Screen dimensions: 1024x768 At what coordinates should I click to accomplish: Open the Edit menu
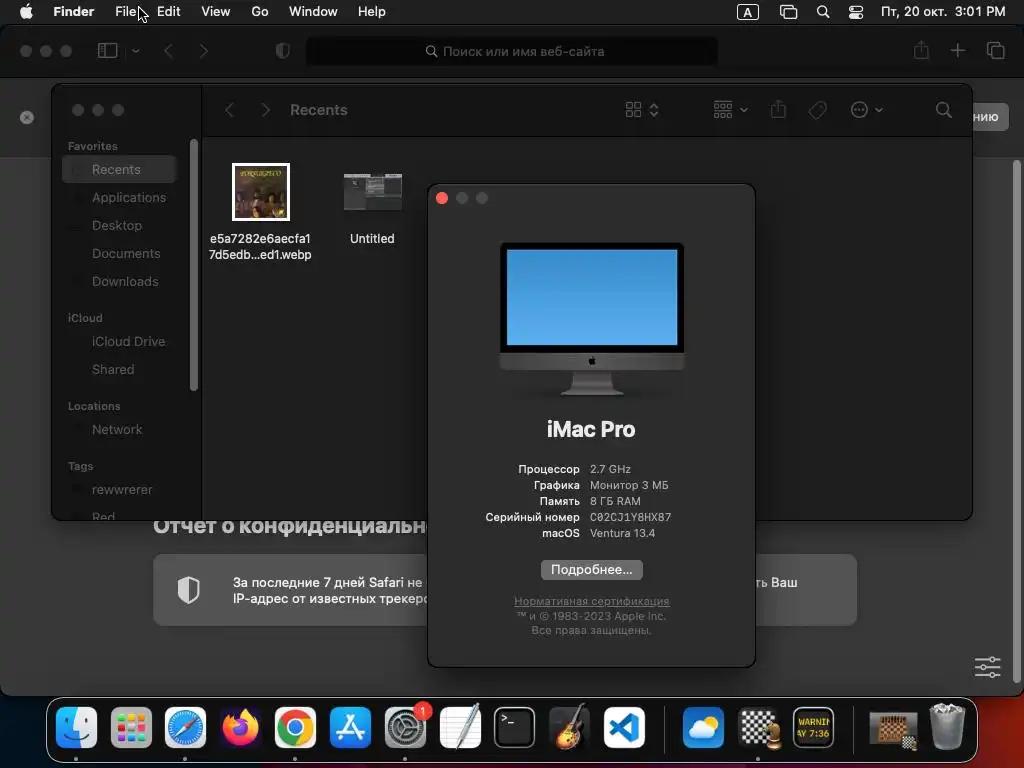tap(168, 12)
